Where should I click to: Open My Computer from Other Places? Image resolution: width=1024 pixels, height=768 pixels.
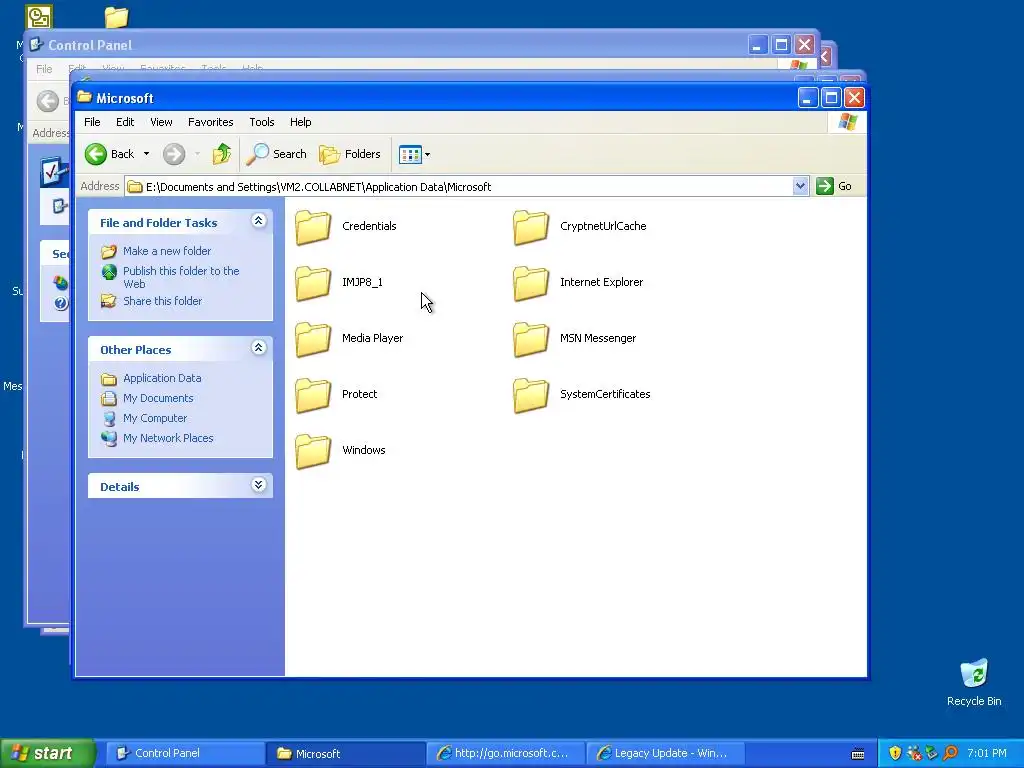(155, 418)
